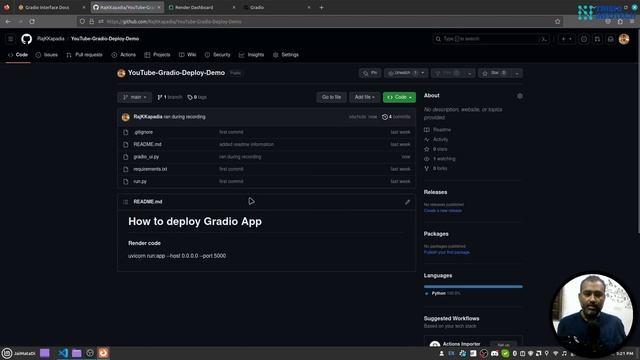Open About section settings gear
Screen dimensions: 640x360
point(520,96)
